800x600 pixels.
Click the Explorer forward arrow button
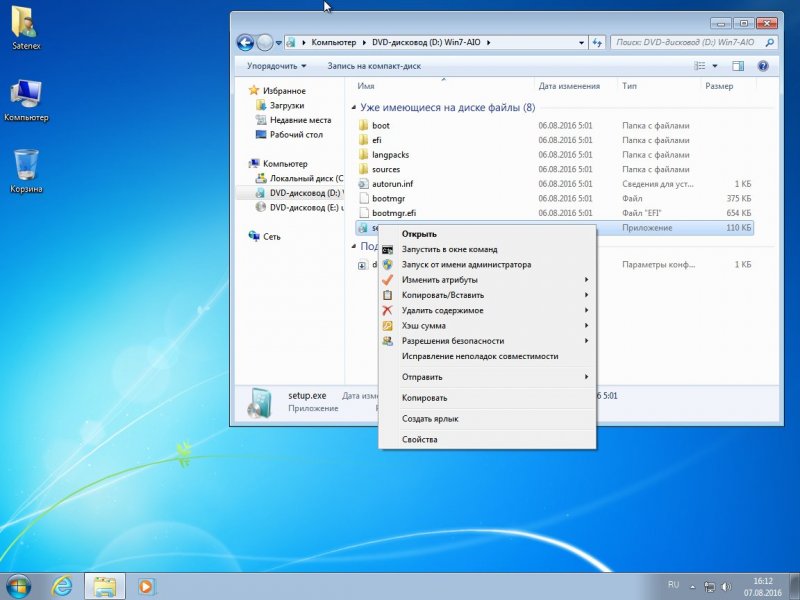[x=264, y=43]
